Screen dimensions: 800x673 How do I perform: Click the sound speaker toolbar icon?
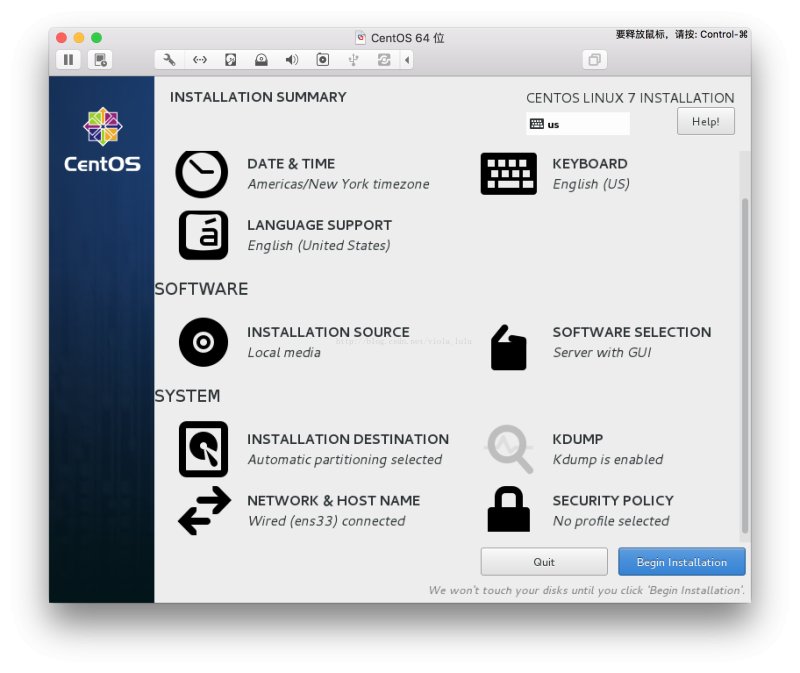292,60
